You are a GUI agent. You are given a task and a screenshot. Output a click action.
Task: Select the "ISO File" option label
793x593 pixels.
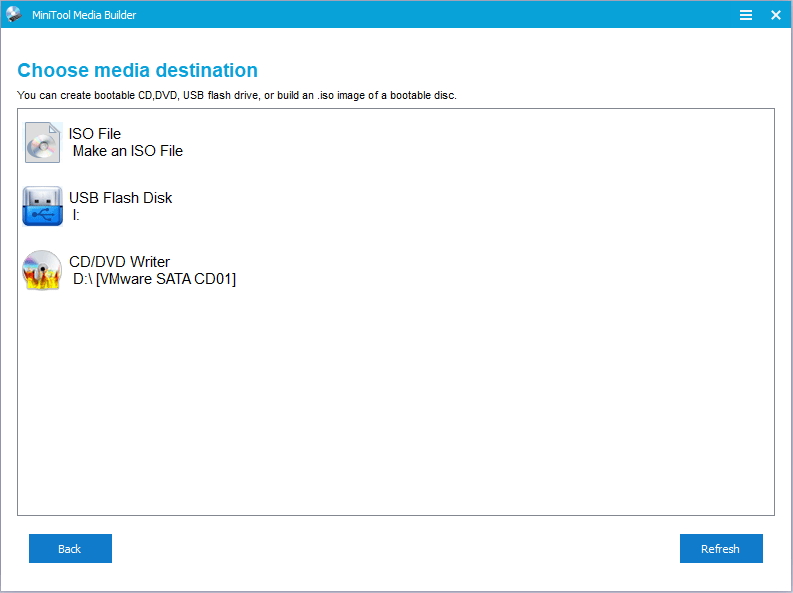pyautogui.click(x=95, y=134)
